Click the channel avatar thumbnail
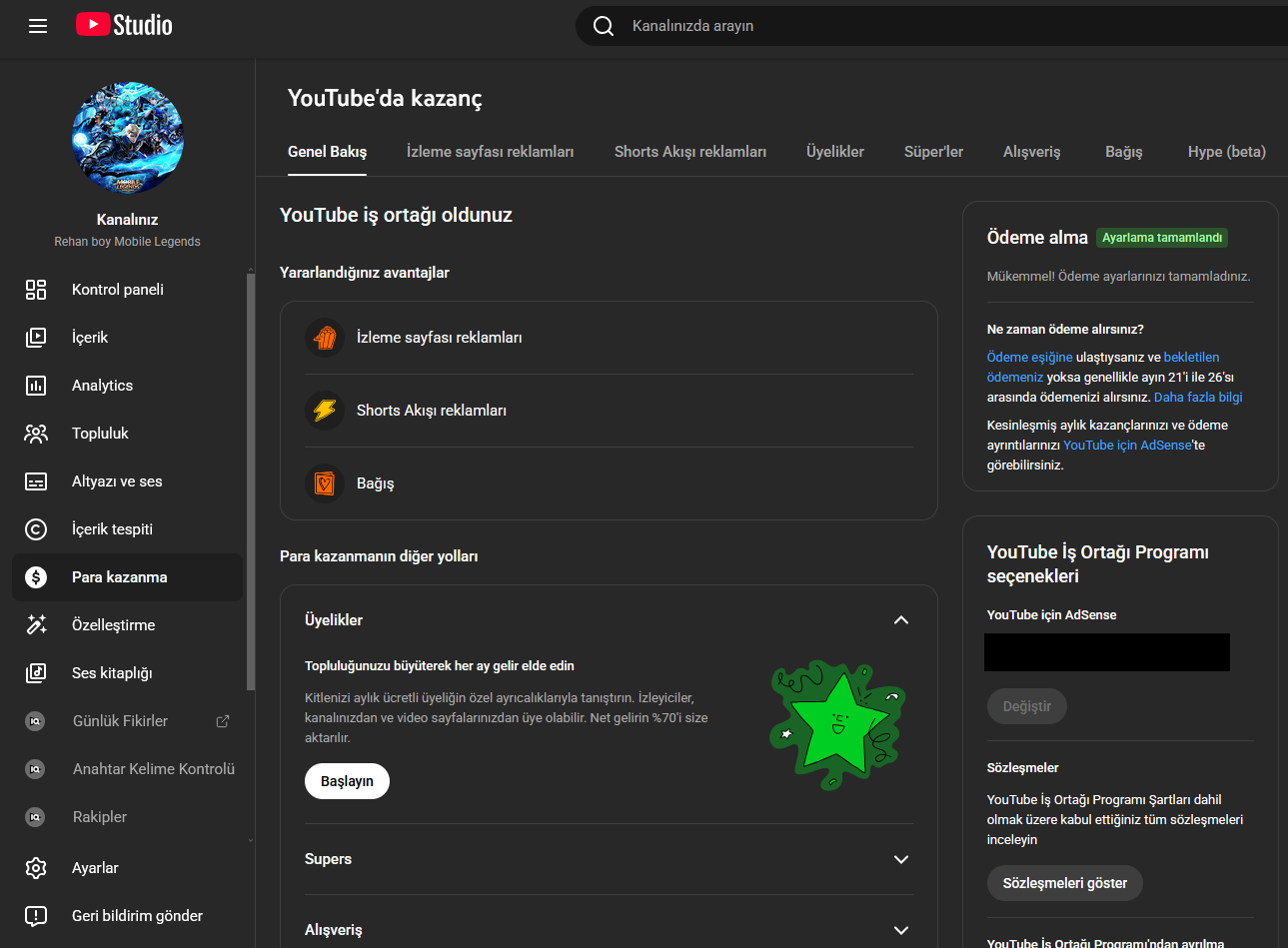 (128, 138)
